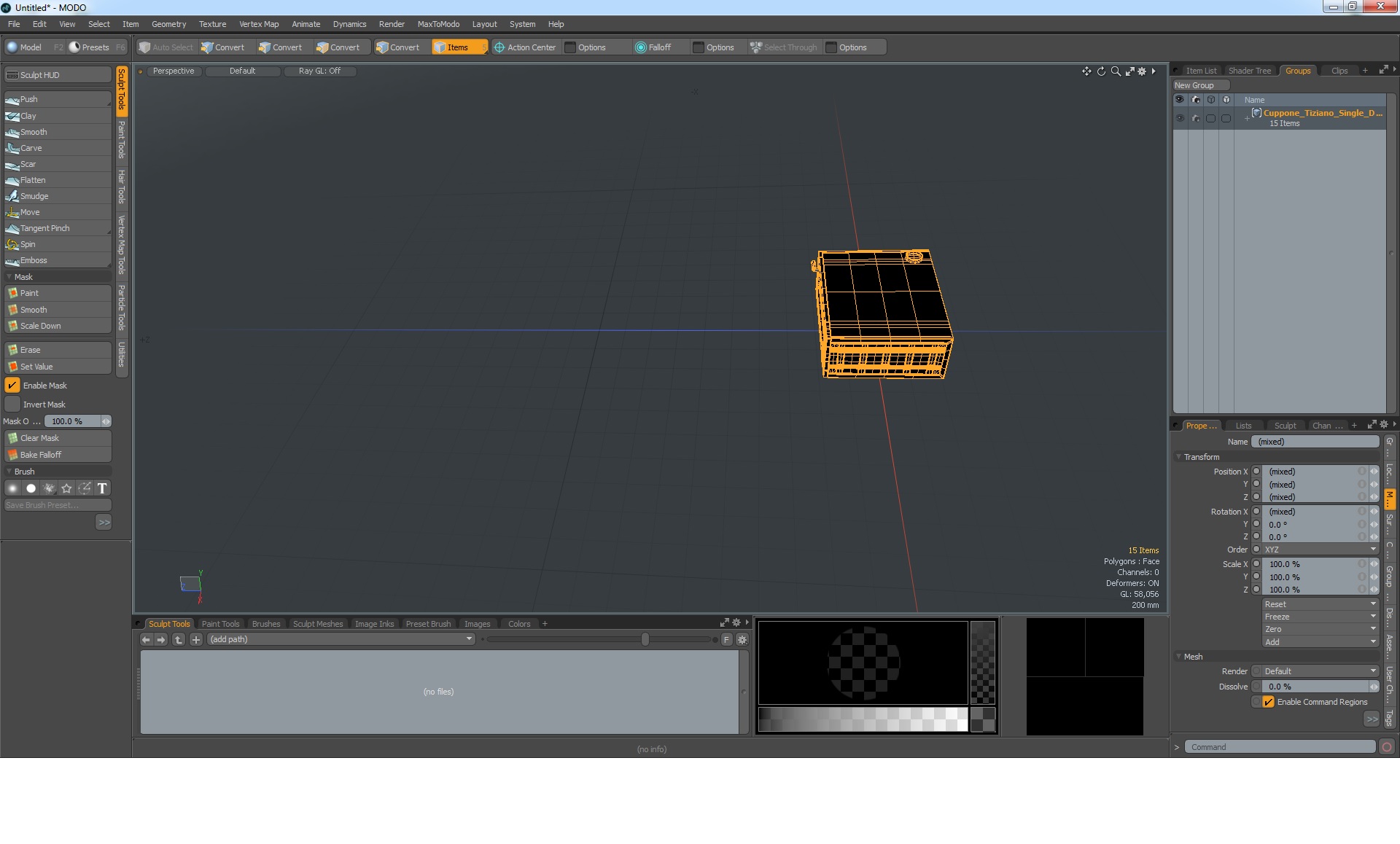This screenshot has height=844, width=1400.
Task: Open the Vertex Map menu
Action: 259,24
